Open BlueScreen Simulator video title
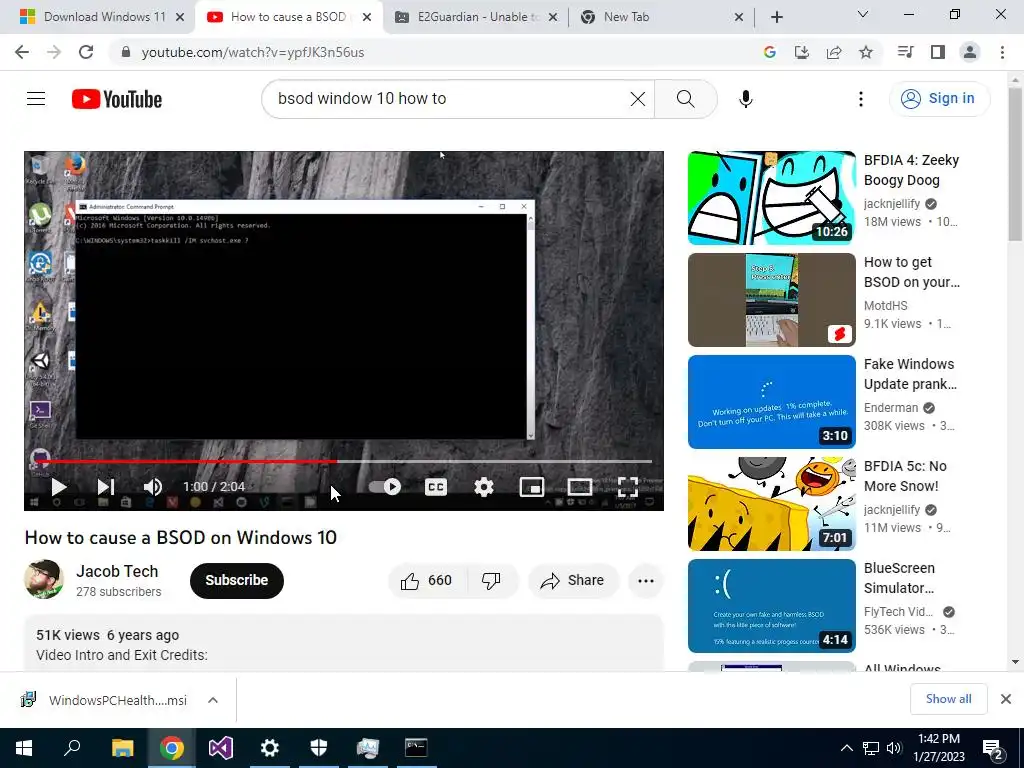The width and height of the screenshot is (1024, 768). (x=899, y=578)
